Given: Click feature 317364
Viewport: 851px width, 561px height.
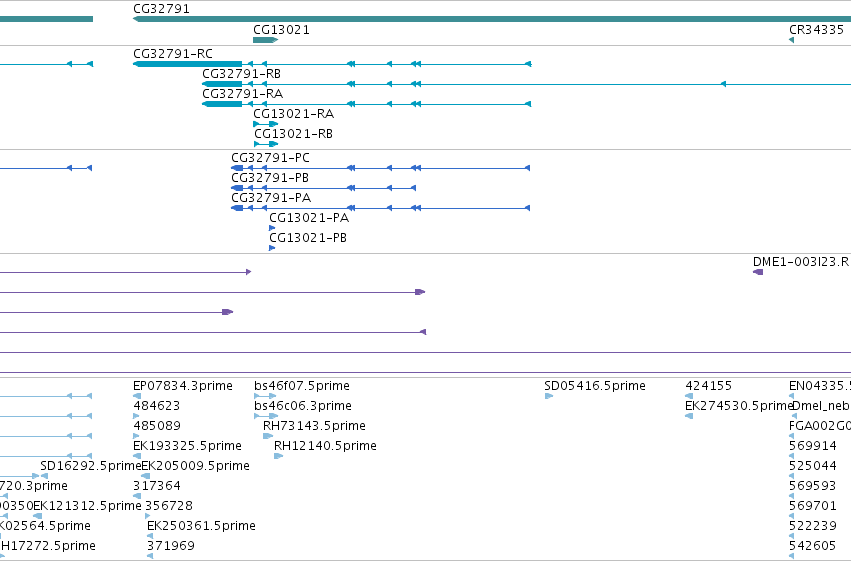Looking at the screenshot, I should tap(156, 486).
